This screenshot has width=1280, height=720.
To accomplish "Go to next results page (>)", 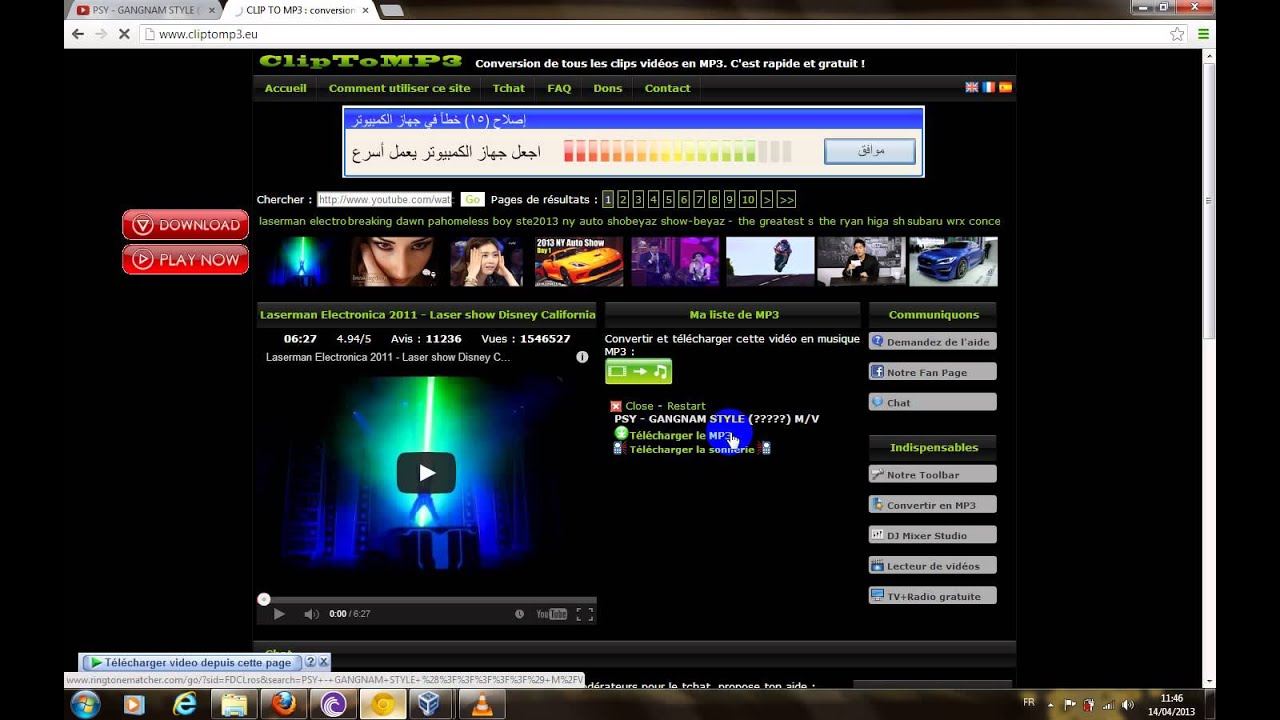I will [767, 200].
